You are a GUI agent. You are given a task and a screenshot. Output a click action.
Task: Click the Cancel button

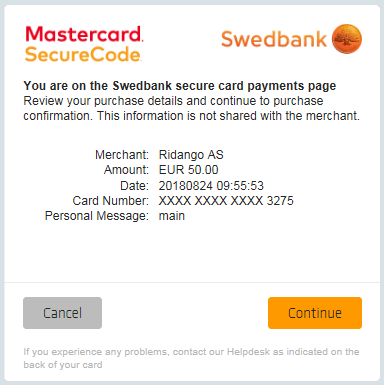pos(62,313)
